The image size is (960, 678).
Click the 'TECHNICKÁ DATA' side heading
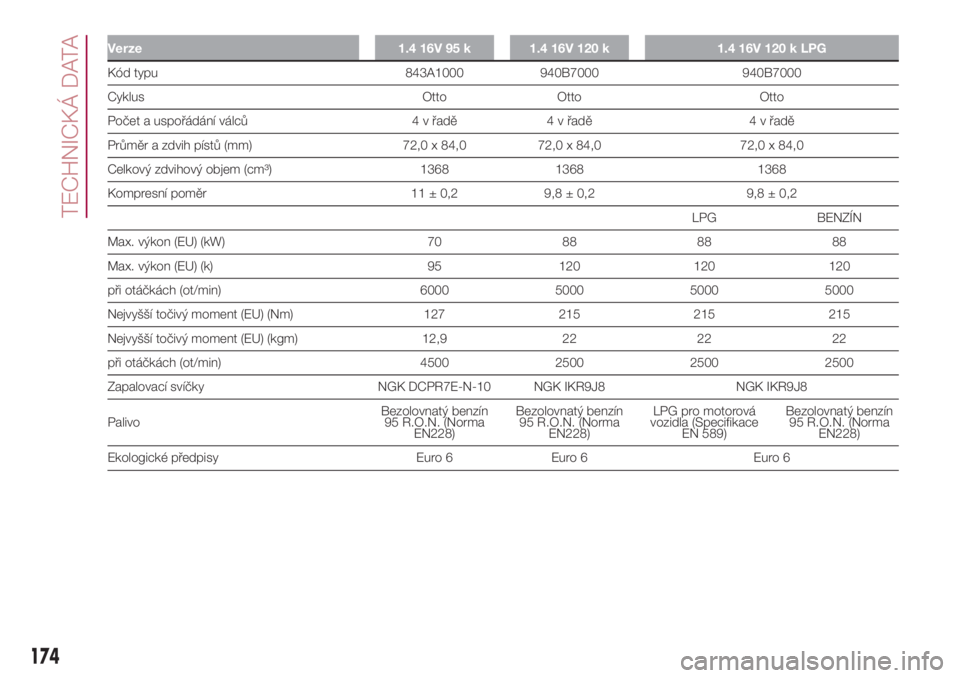(x=71, y=126)
